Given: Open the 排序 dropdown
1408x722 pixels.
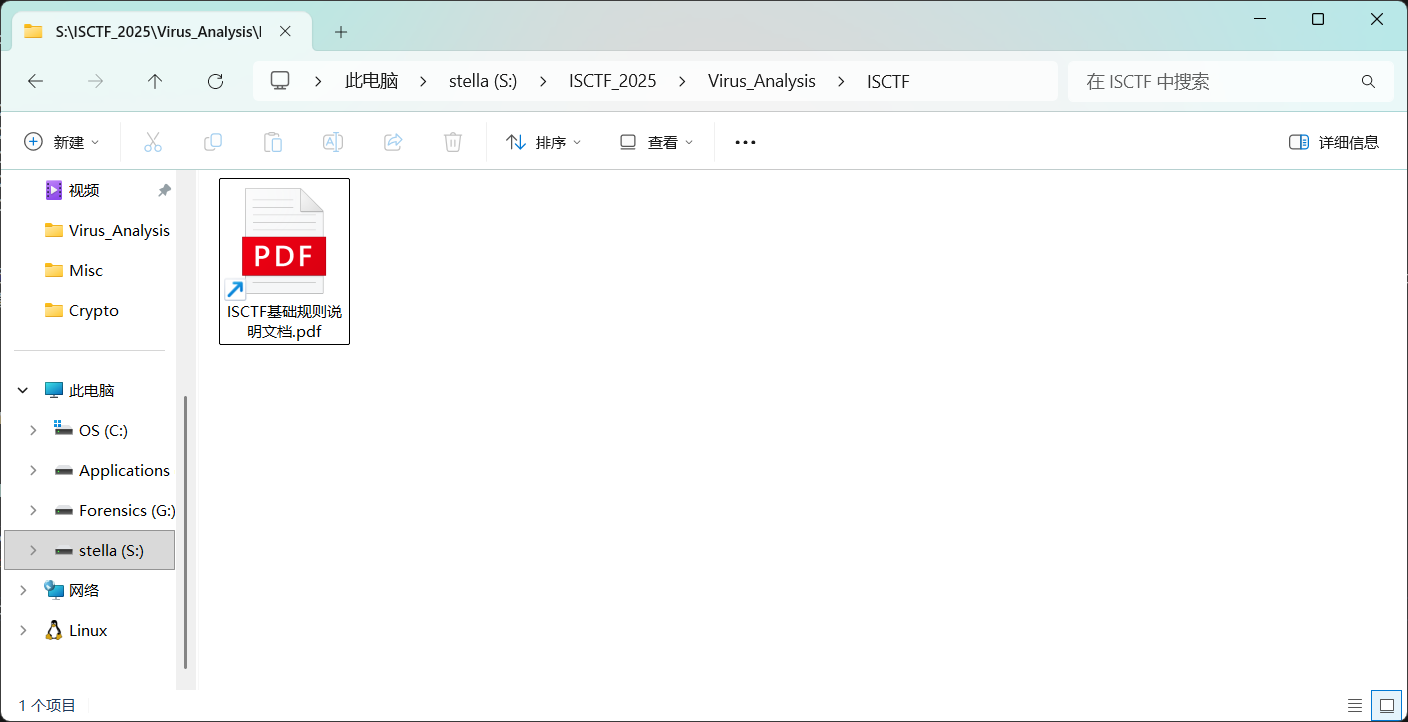Looking at the screenshot, I should (543, 141).
